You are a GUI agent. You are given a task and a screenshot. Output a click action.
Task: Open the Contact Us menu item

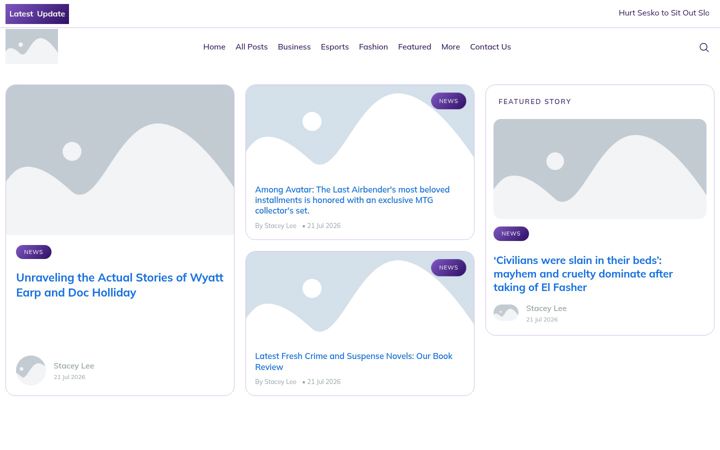490,47
